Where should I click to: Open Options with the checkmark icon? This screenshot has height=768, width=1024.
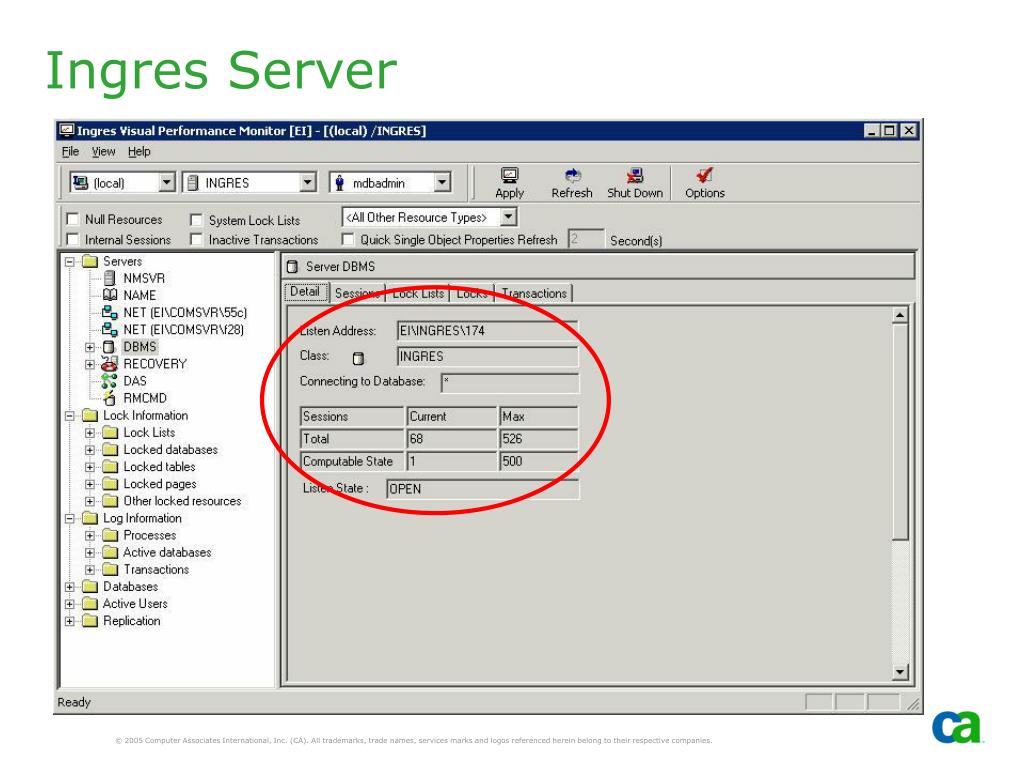coord(705,175)
